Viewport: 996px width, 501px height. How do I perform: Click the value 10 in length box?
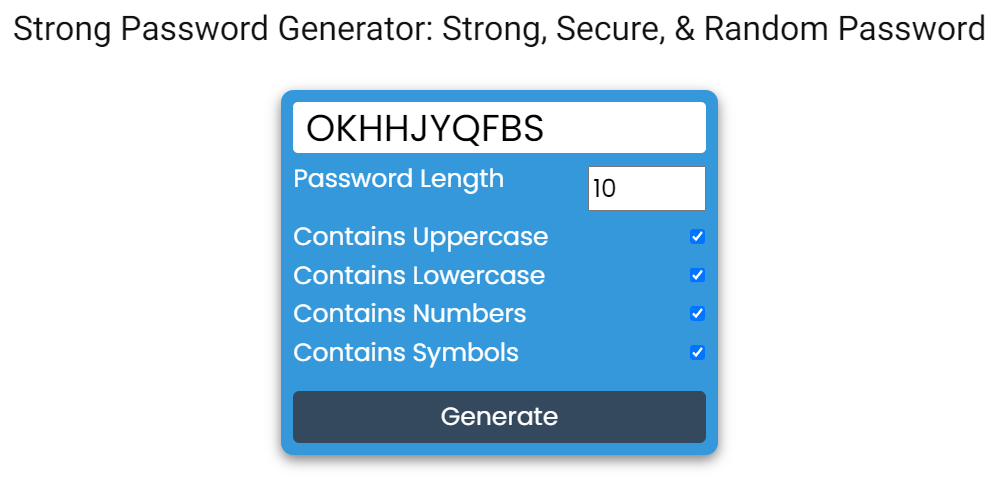[604, 189]
